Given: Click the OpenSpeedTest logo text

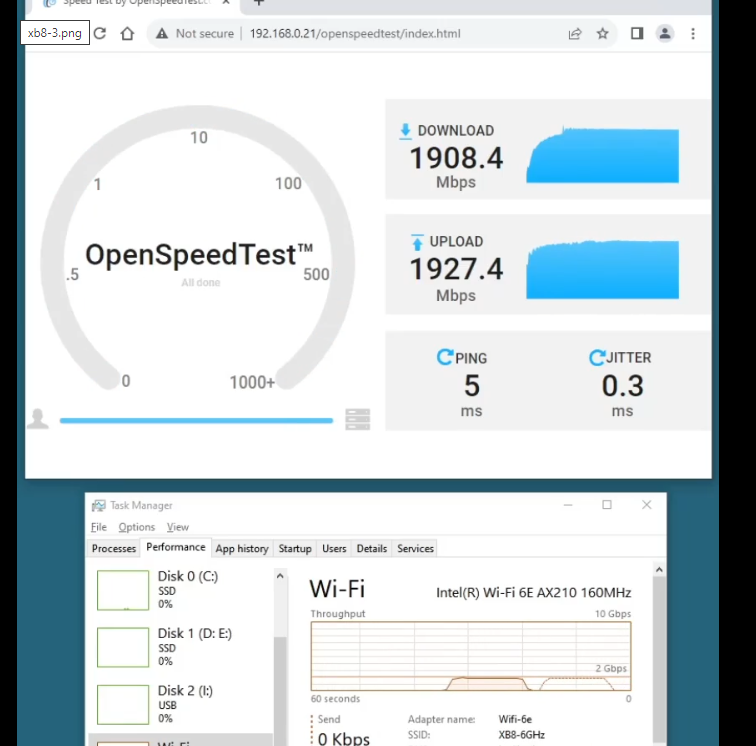Looking at the screenshot, I should point(199,255).
